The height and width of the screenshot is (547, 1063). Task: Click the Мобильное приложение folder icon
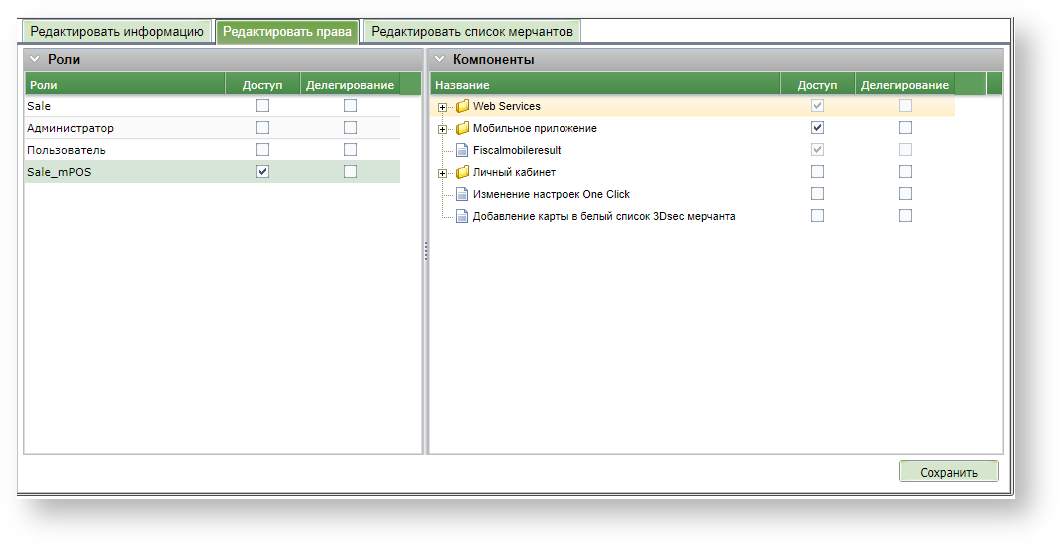[462, 128]
